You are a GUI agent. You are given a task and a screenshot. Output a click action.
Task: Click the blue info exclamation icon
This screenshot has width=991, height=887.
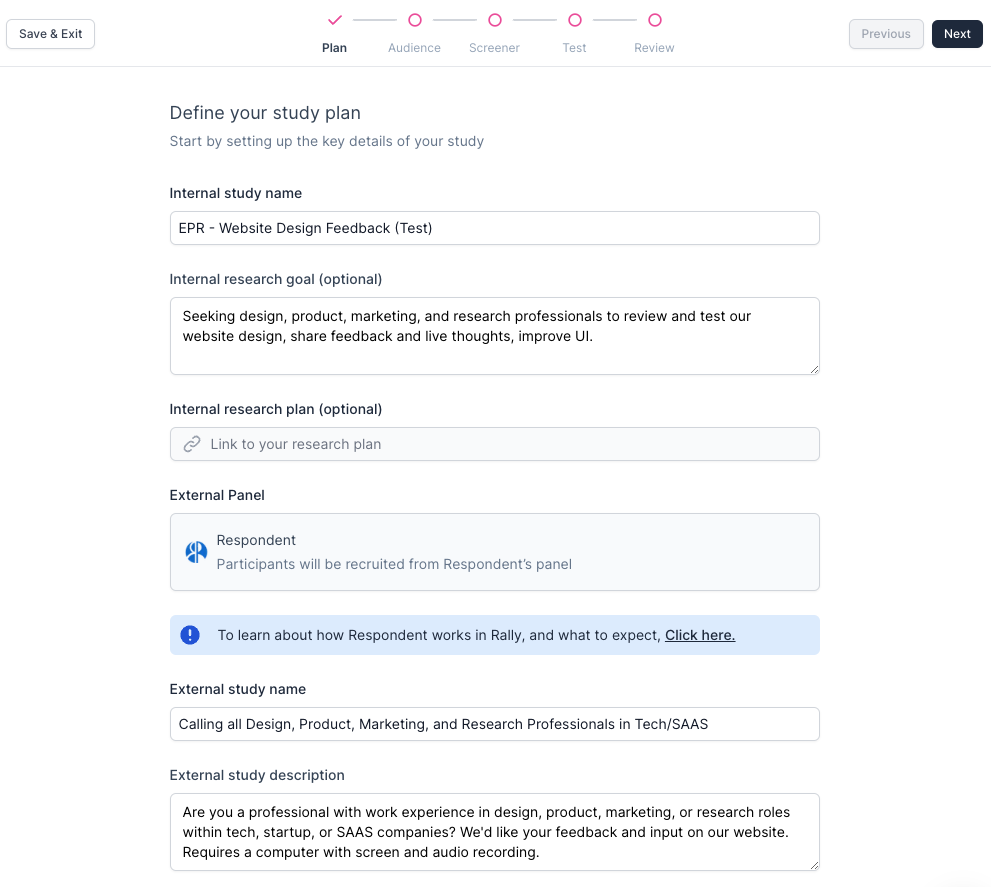190,635
